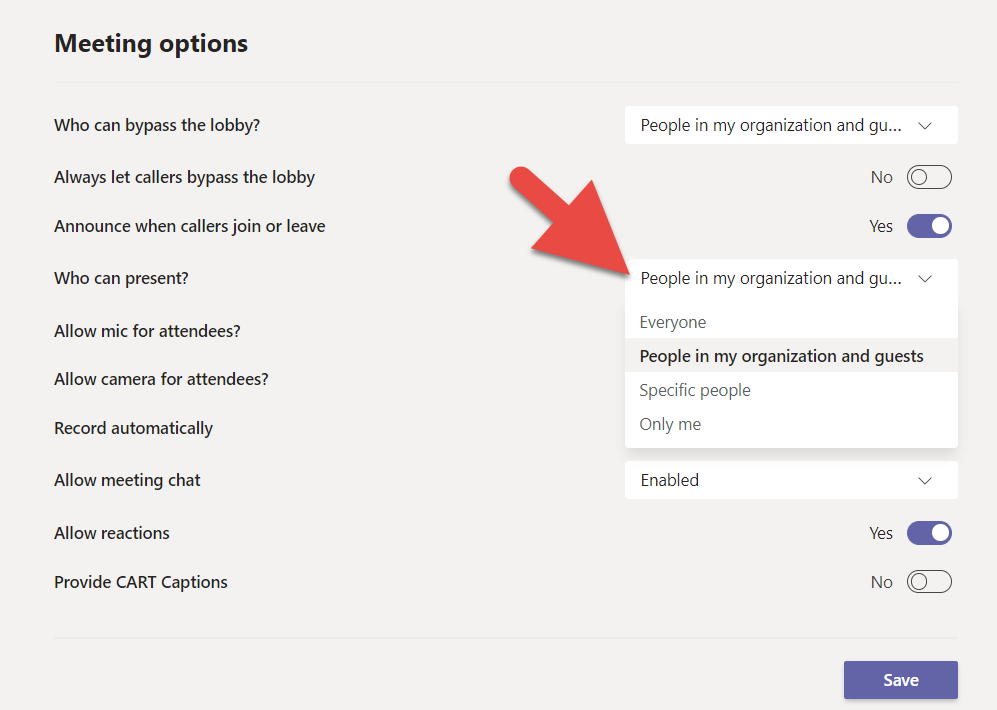Turn off the 'Allow reactions' toggle
Image resolution: width=997 pixels, height=710 pixels.
point(929,533)
